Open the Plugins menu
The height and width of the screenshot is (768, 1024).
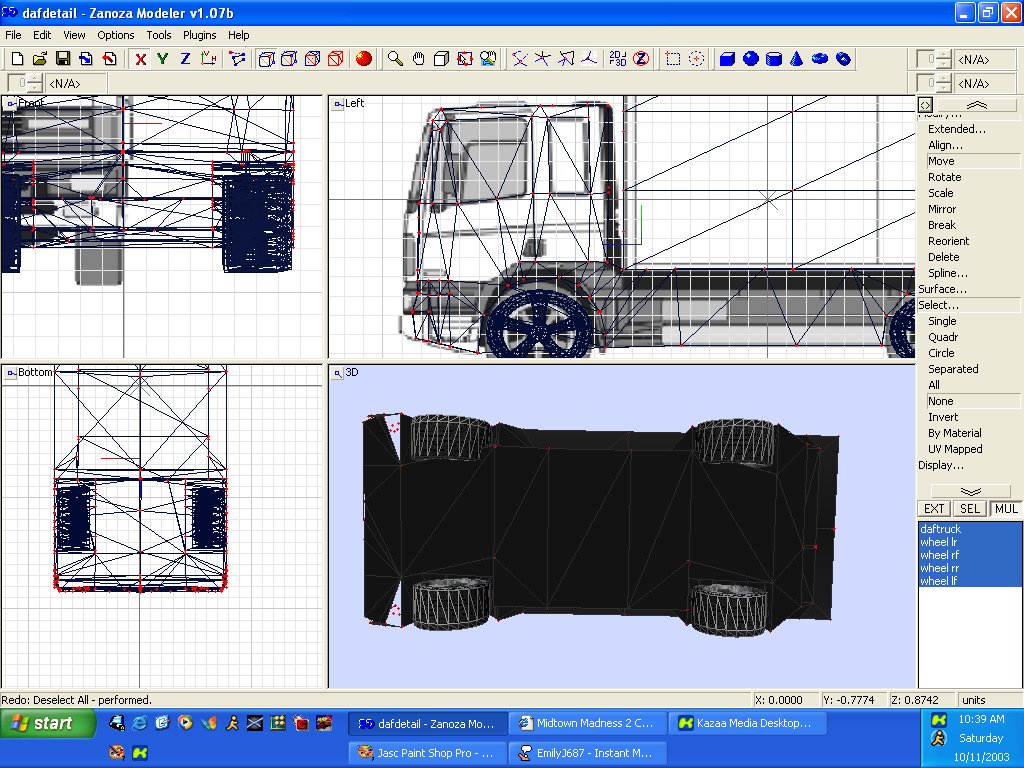[x=200, y=35]
